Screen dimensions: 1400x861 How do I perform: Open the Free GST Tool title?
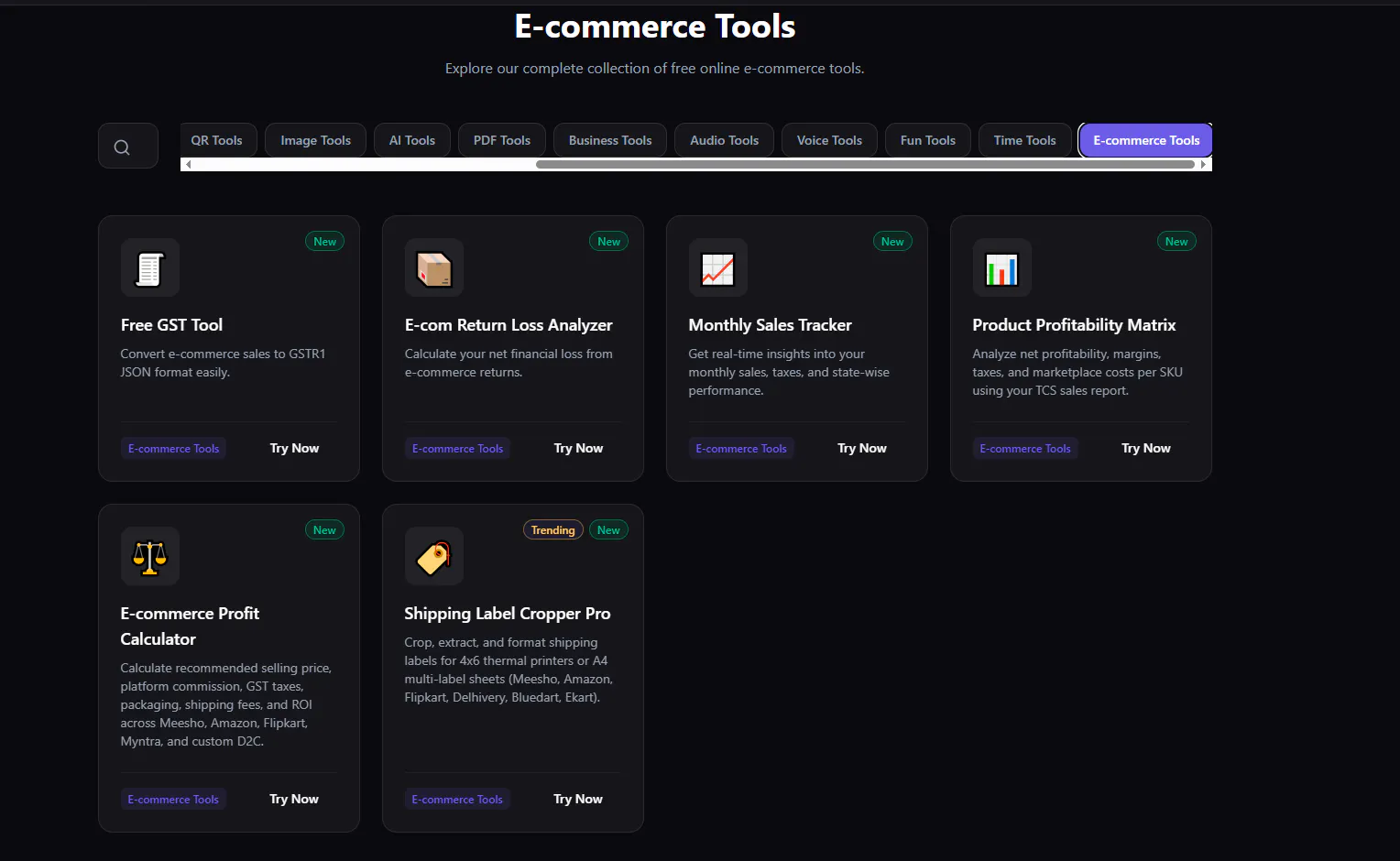pyautogui.click(x=171, y=325)
